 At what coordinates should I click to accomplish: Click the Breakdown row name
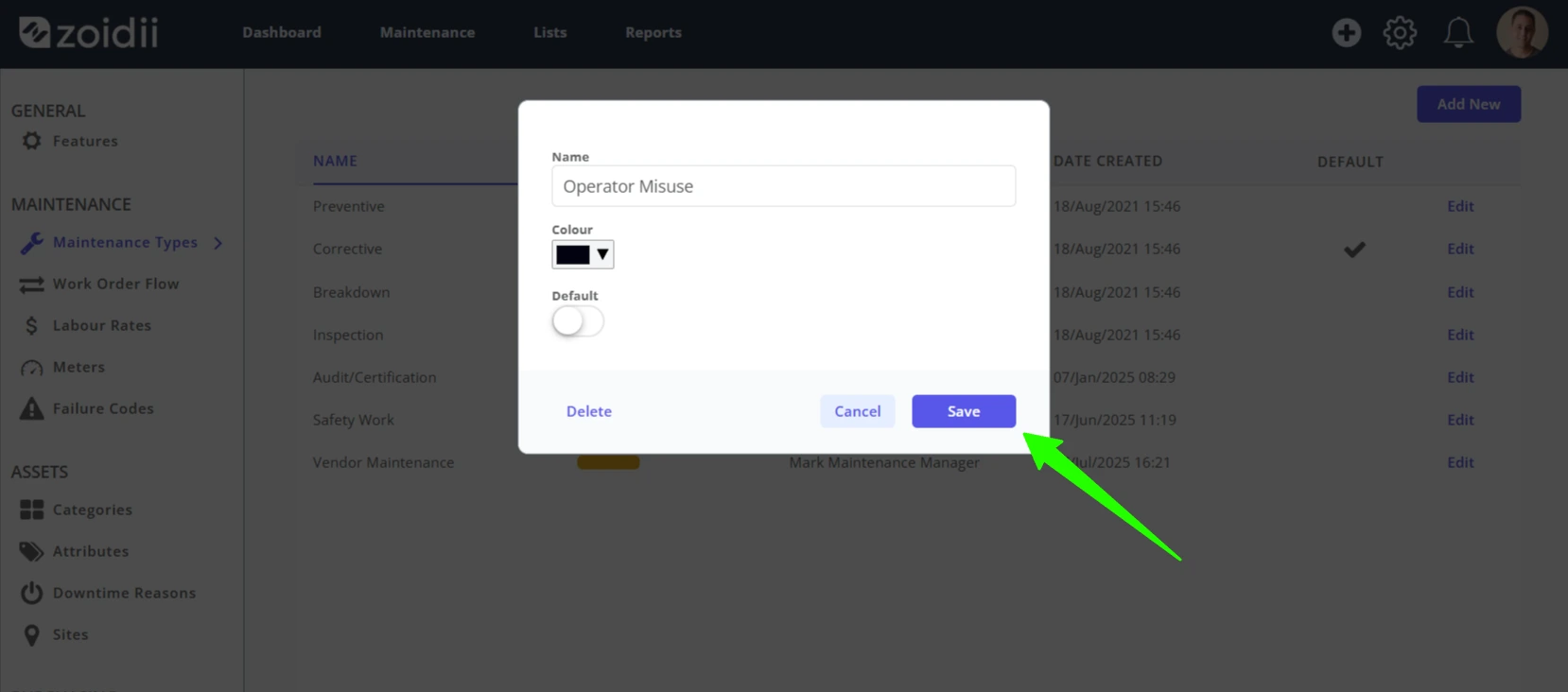pos(352,292)
